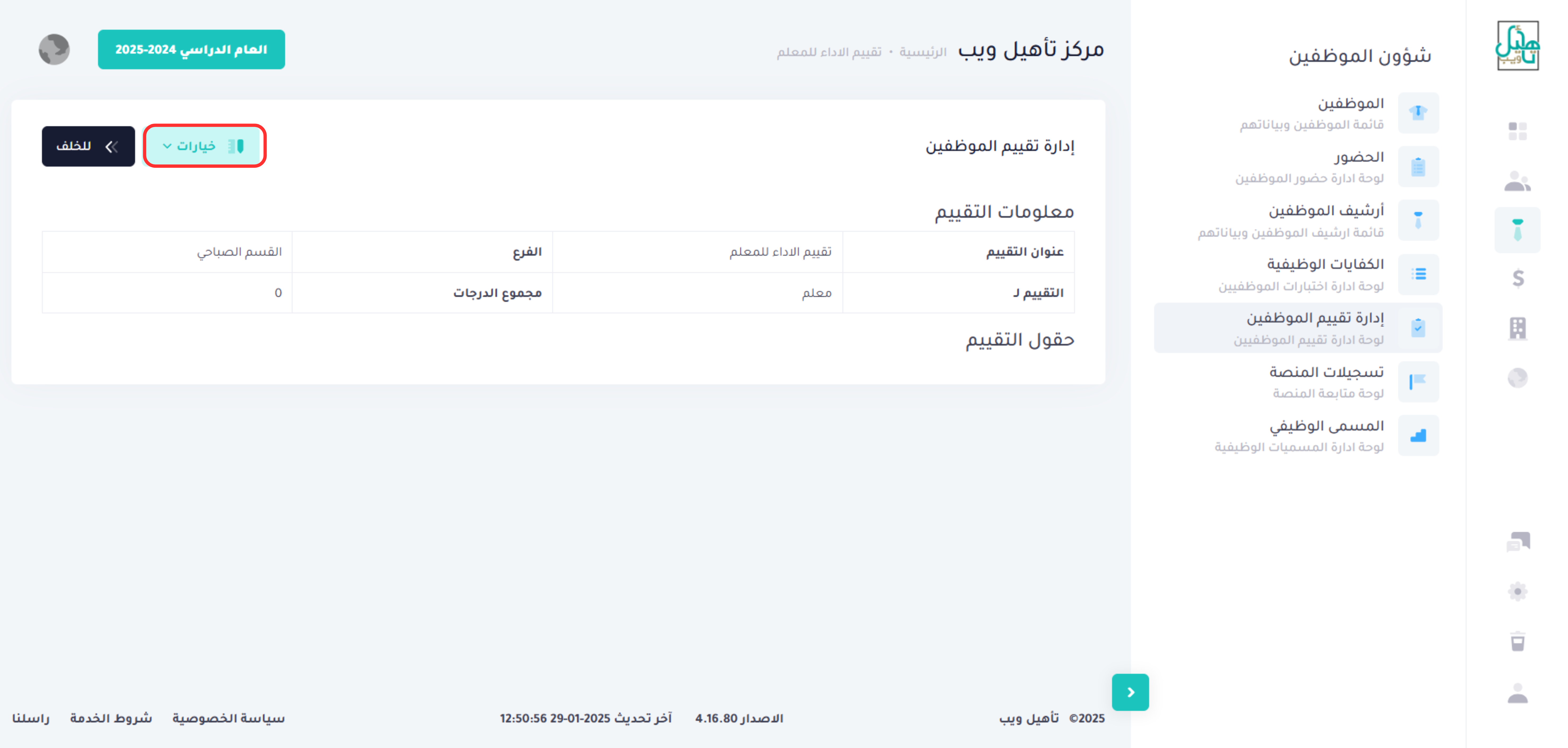The image size is (1568, 748).
Task: Click the التقييم لـ label cell
Action: 958,293
